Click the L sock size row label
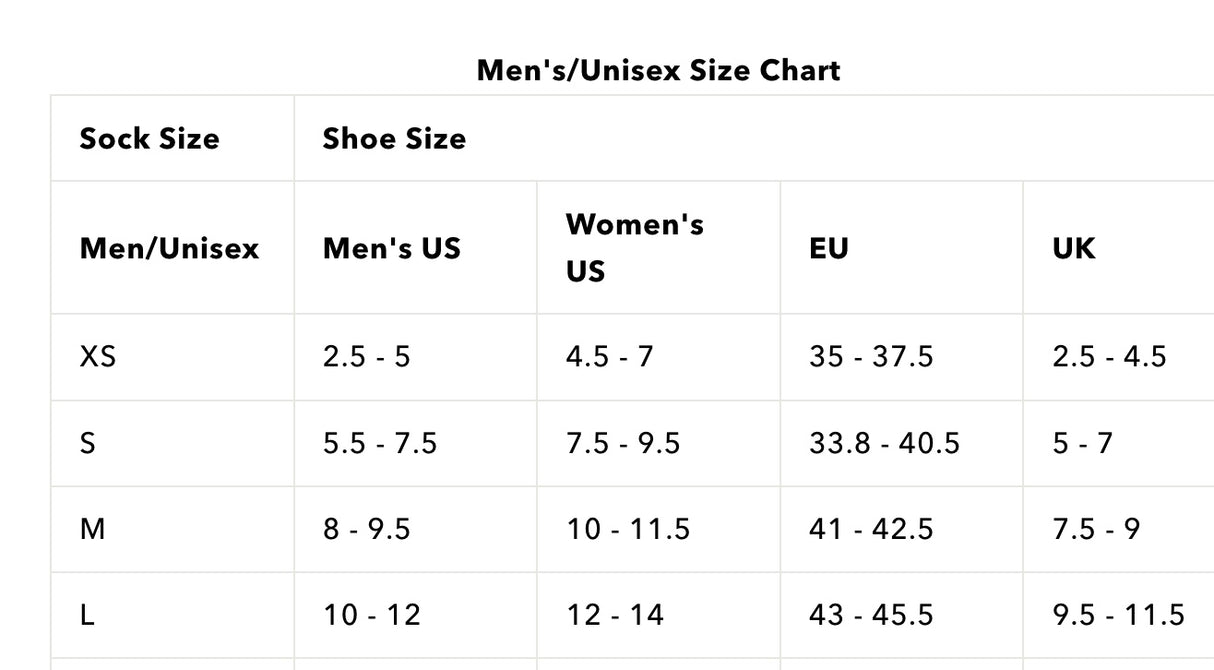The height and width of the screenshot is (670, 1214). [87, 615]
